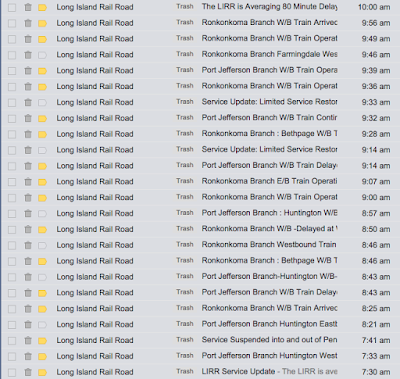This screenshot has height=379, width=400.
Task: Select the checkbox on the 9:56 am row
Action: 12,23
